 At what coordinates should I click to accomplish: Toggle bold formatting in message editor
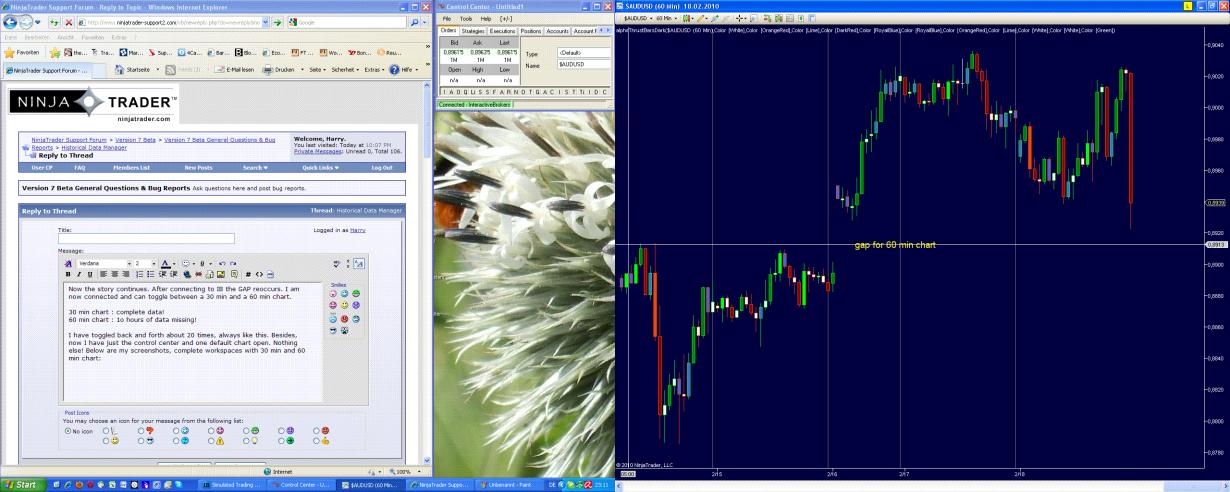[68, 274]
